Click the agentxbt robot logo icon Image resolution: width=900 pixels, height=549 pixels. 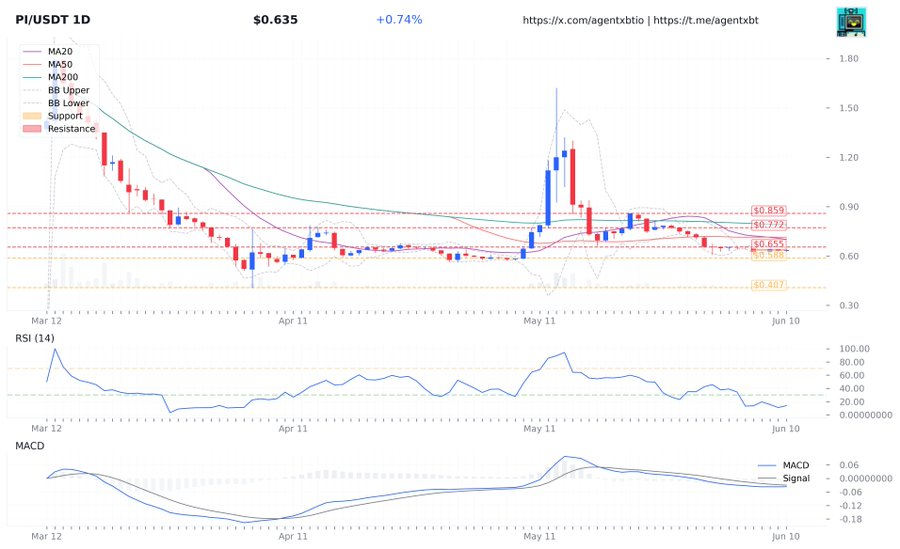coord(851,22)
